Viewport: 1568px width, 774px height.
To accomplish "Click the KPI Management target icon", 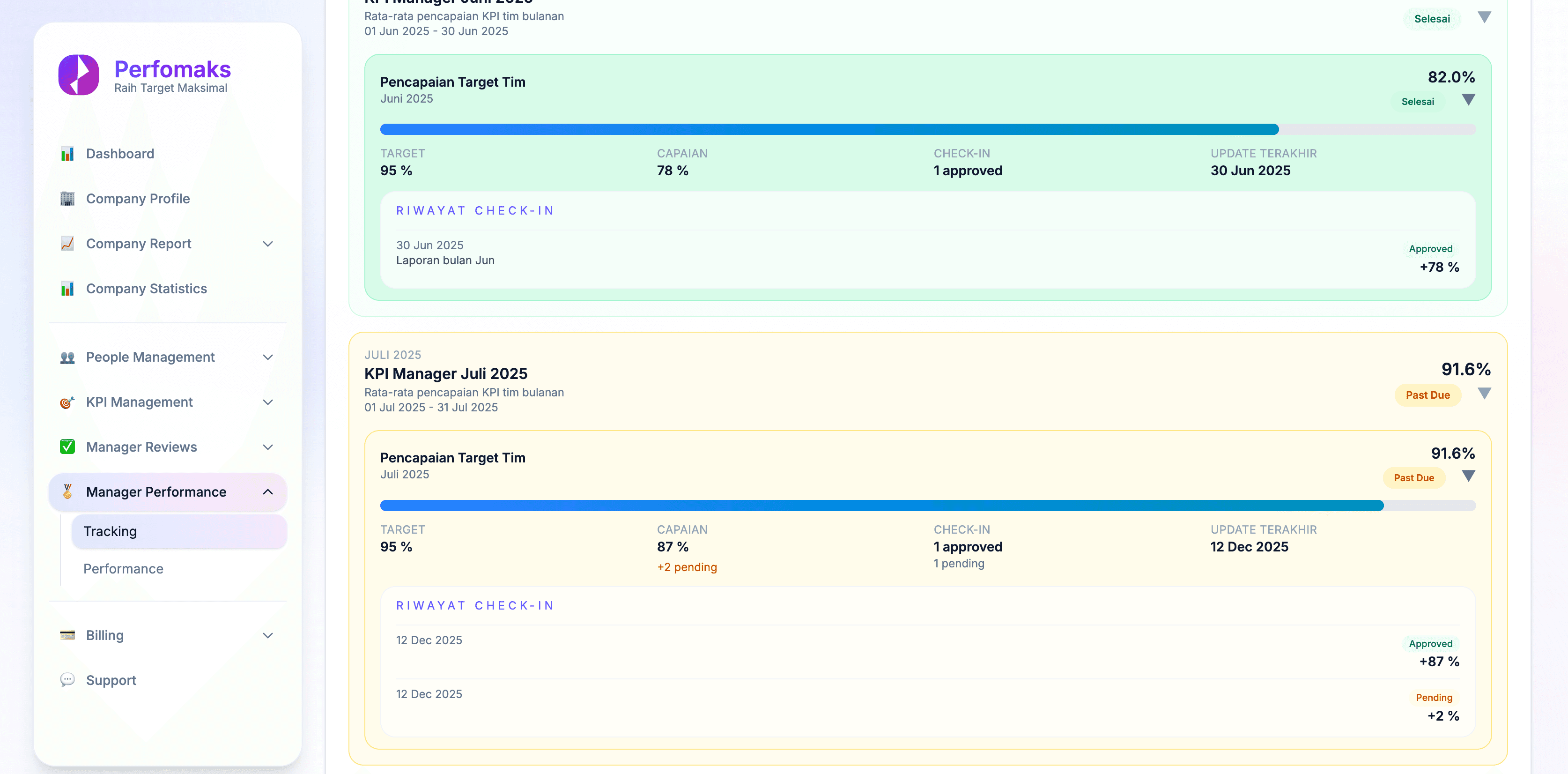I will [x=67, y=402].
